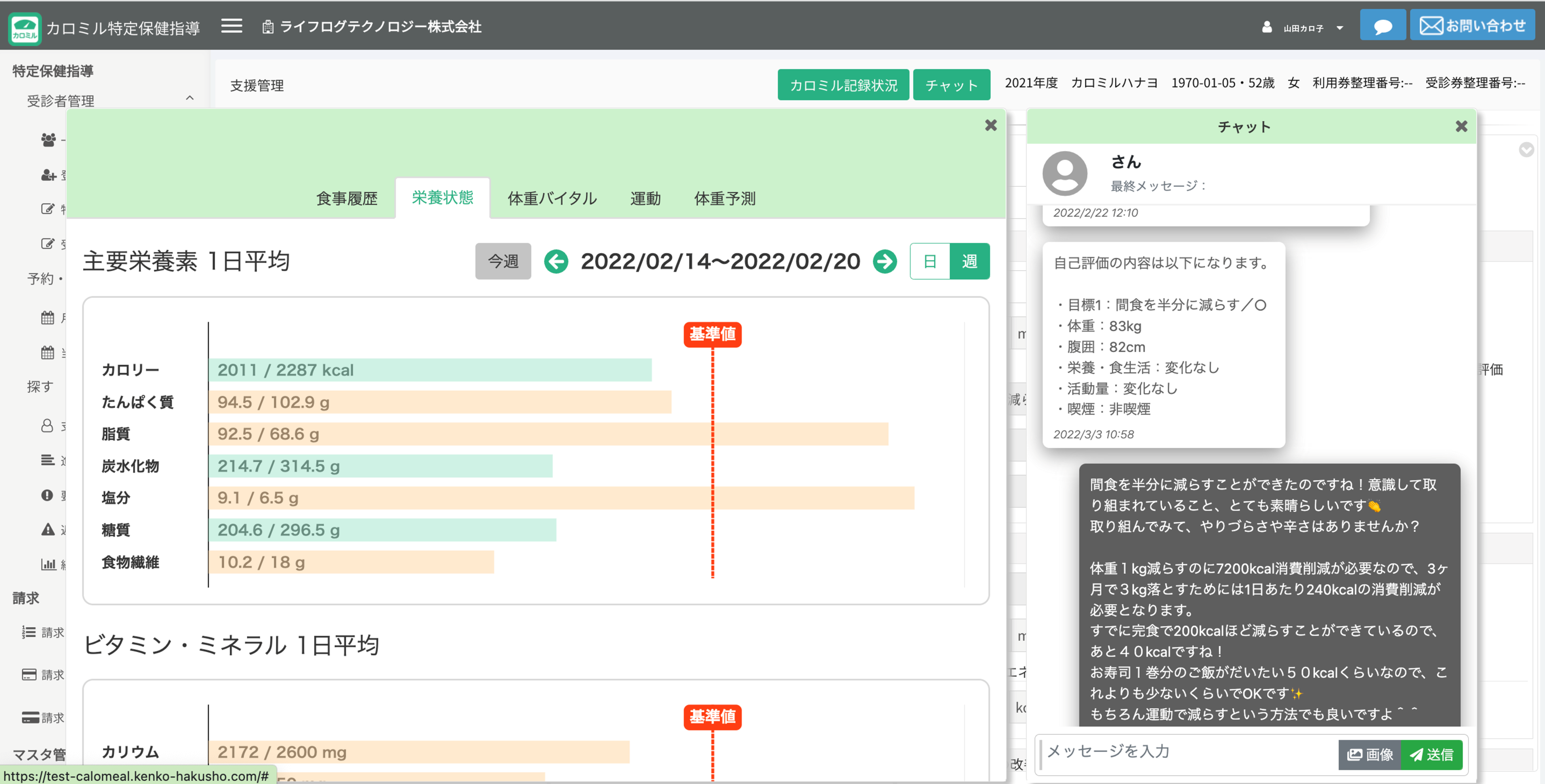Click the hamburger menu icon
This screenshot has height=784, width=1545.
click(x=231, y=26)
